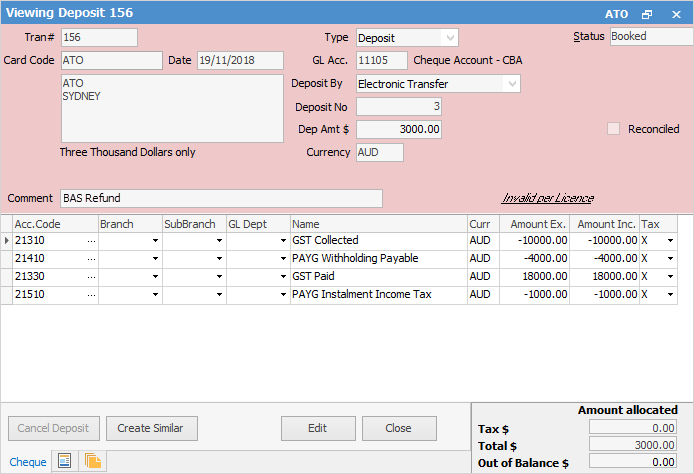Image resolution: width=694 pixels, height=474 pixels.
Task: Click ellipsis lookup for account code 21510
Action: pos(91,295)
